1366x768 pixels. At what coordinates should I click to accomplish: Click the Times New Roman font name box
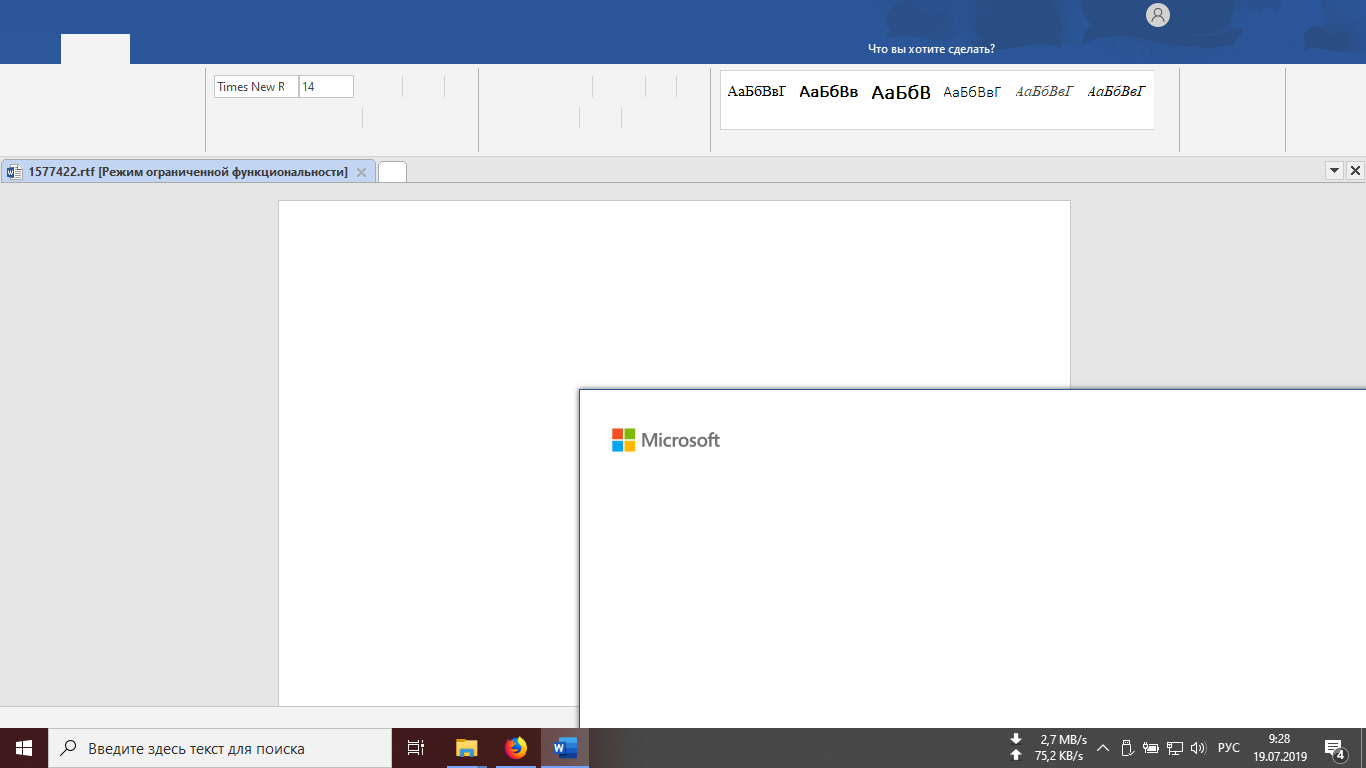point(256,87)
